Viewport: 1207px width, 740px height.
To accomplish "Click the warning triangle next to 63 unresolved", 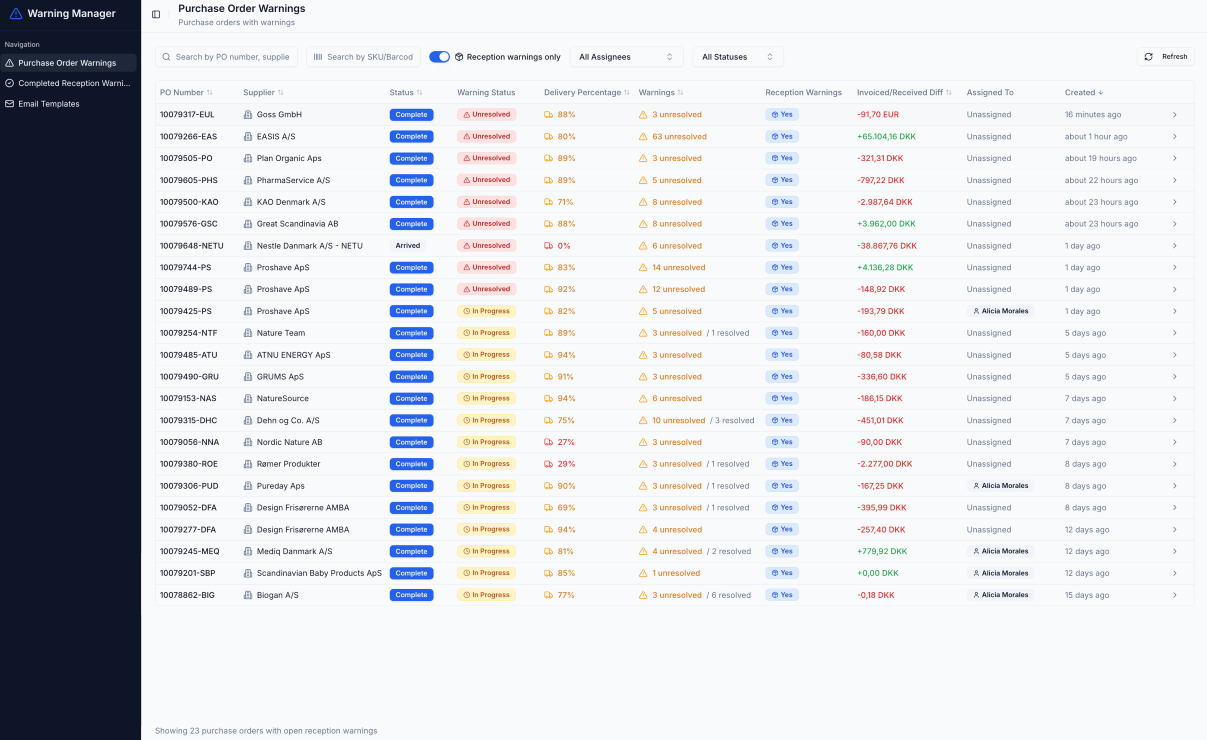I will (x=643, y=137).
